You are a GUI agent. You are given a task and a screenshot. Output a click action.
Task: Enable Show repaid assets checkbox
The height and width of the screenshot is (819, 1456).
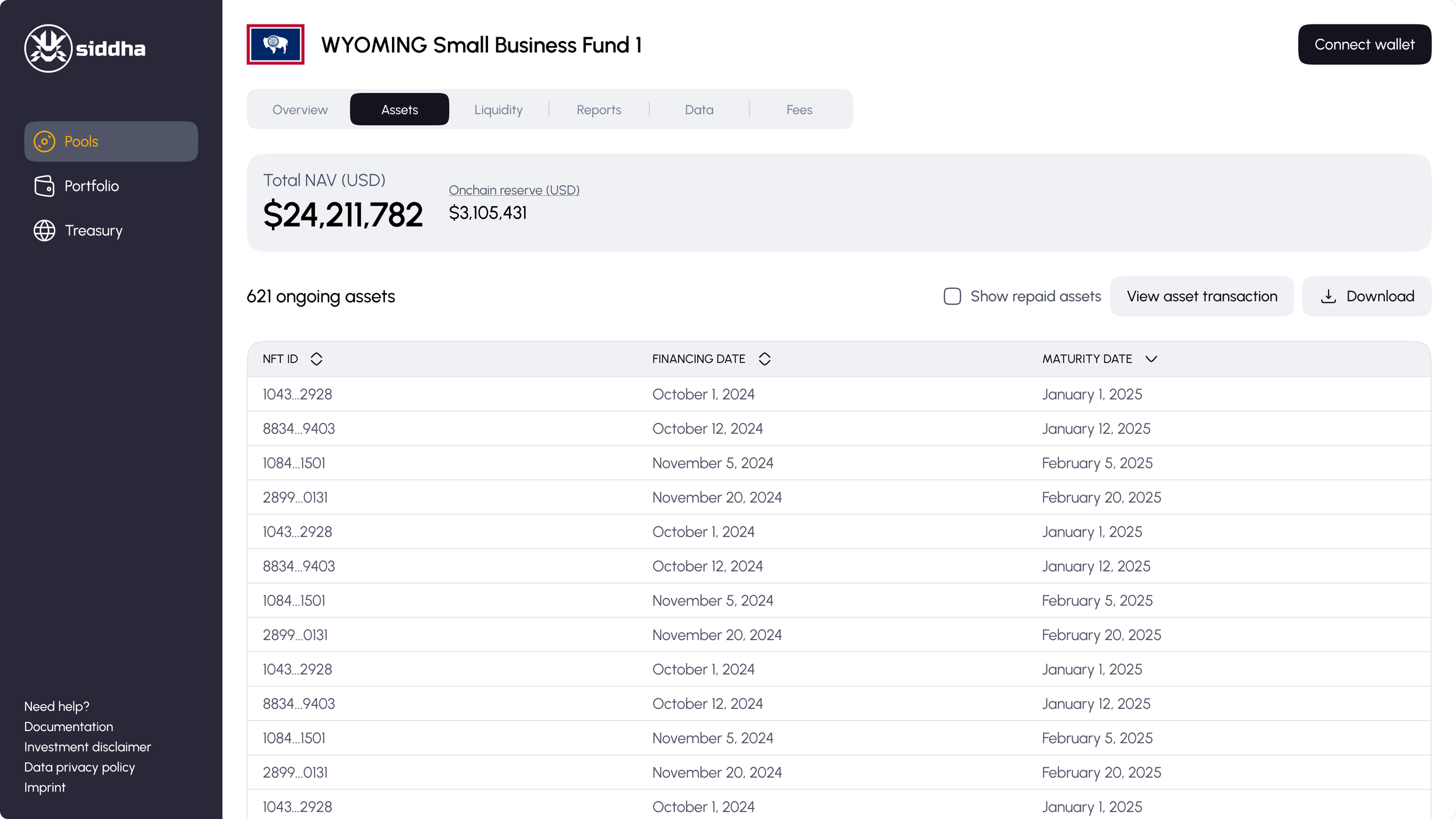click(x=952, y=296)
